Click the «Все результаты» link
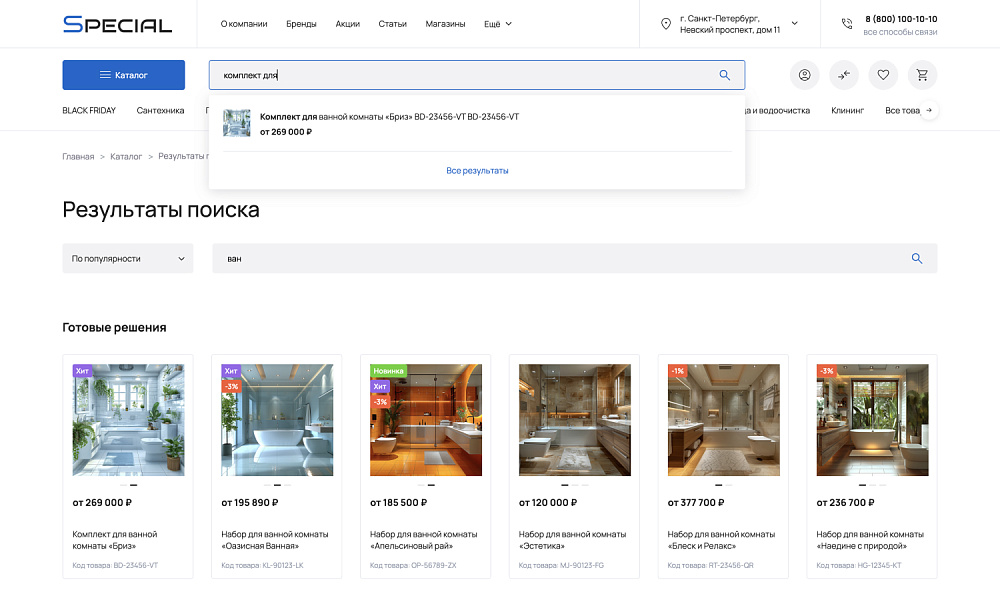The width and height of the screenshot is (1000, 600). (x=477, y=171)
